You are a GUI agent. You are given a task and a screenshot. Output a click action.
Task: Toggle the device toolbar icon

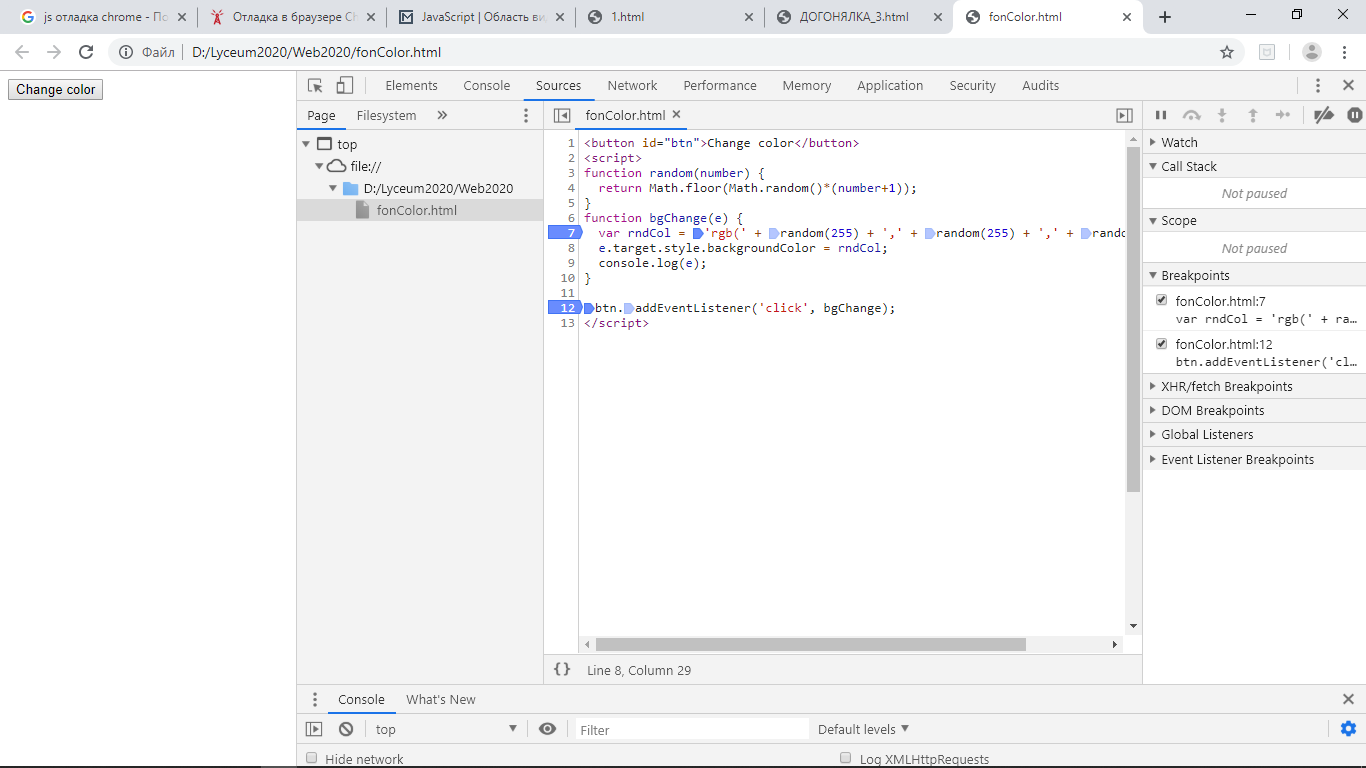(345, 86)
